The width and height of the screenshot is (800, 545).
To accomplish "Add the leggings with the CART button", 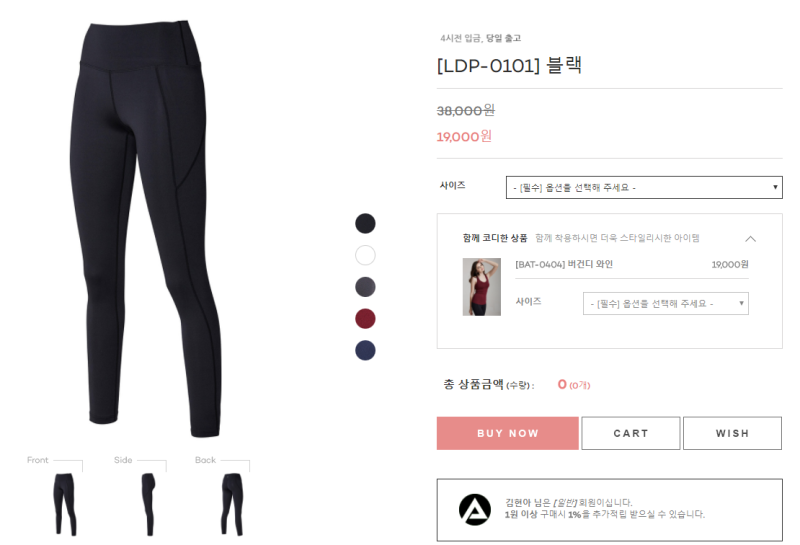I will tap(631, 433).
